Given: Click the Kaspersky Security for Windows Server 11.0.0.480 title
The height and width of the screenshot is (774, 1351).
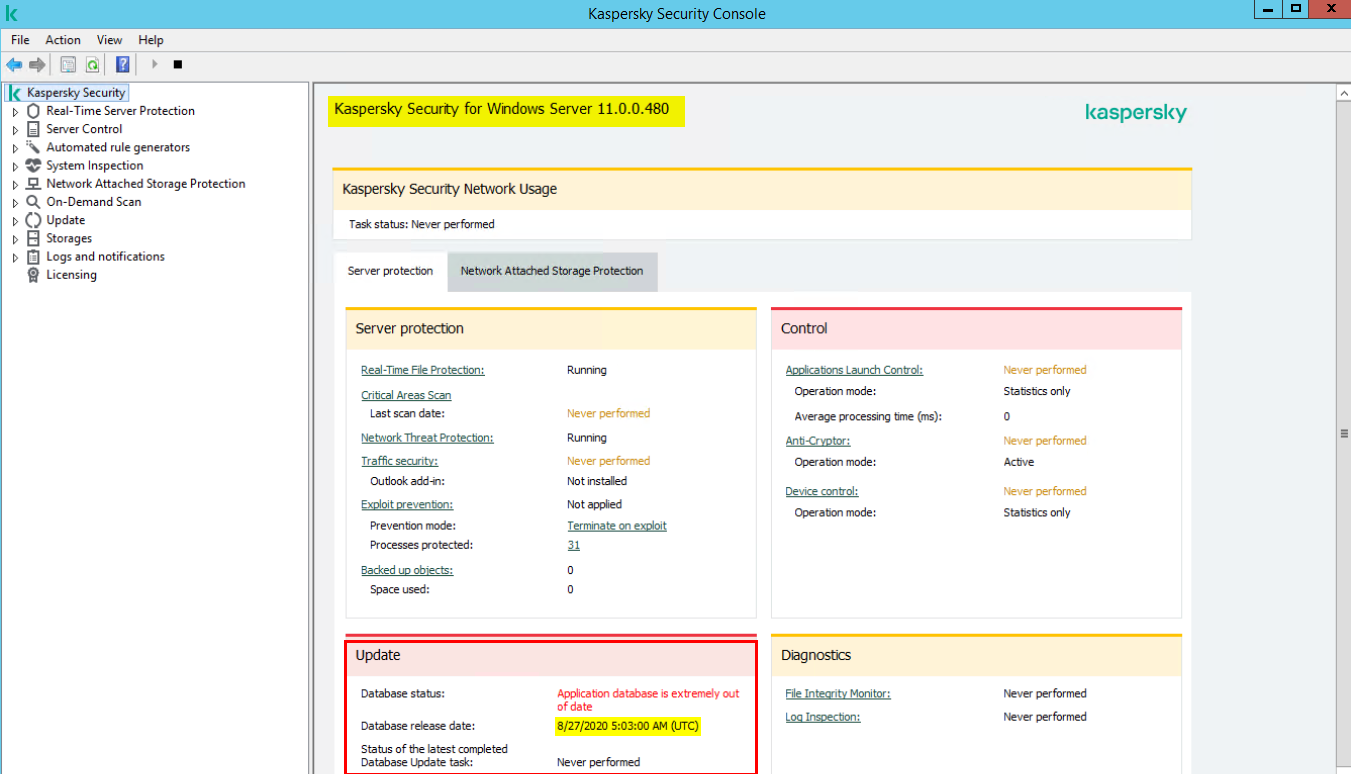Looking at the screenshot, I should coord(502,109).
